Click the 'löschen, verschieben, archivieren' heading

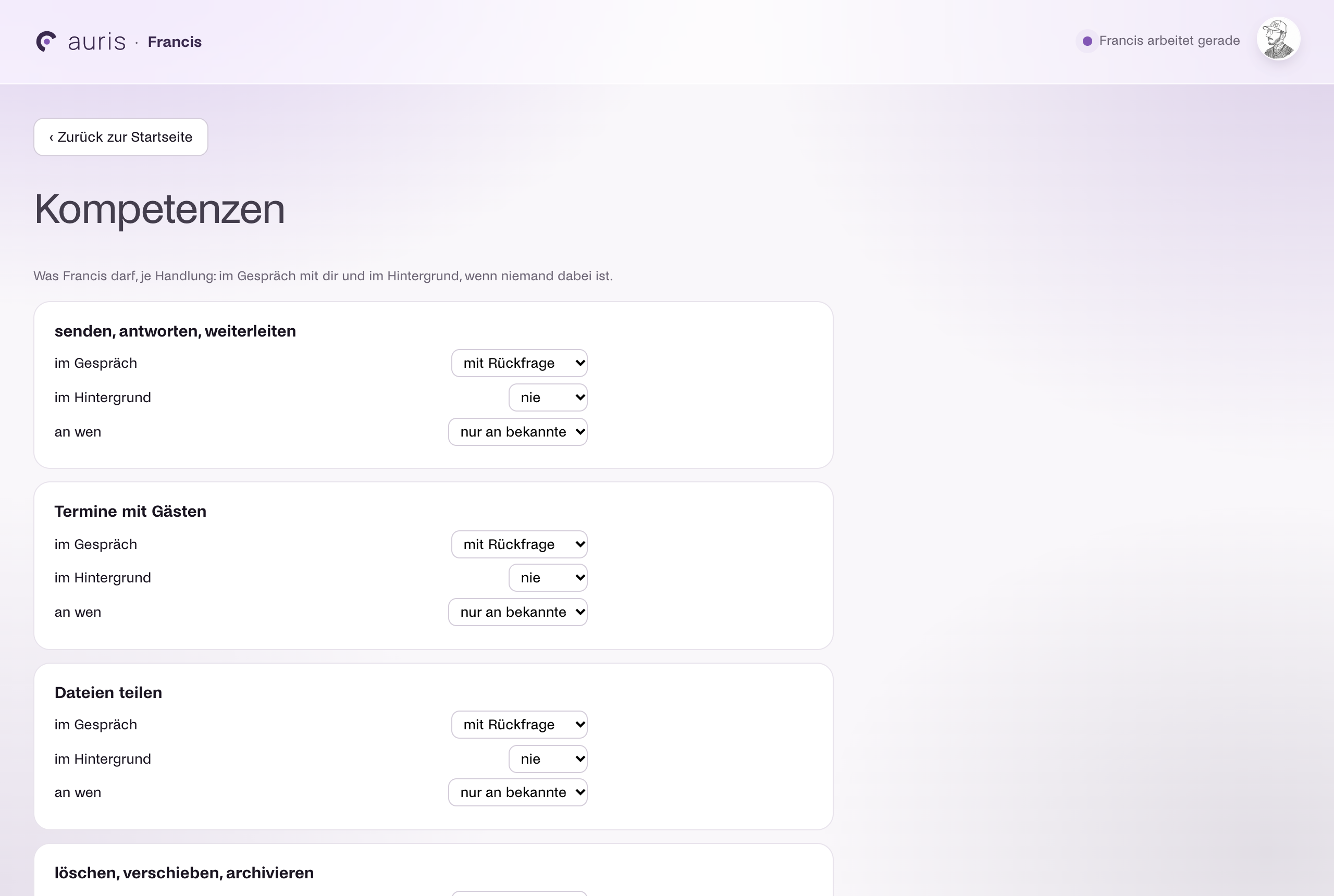[x=184, y=873]
